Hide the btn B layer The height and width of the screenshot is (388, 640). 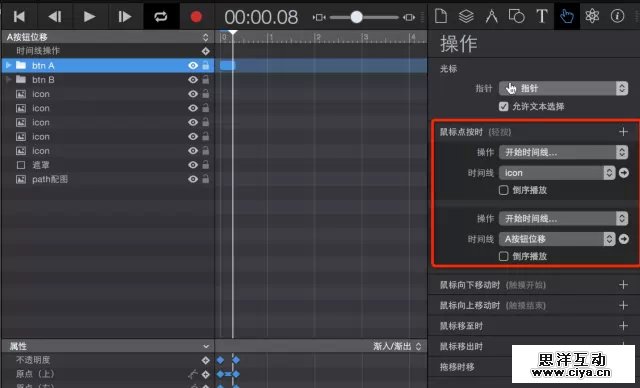193,80
